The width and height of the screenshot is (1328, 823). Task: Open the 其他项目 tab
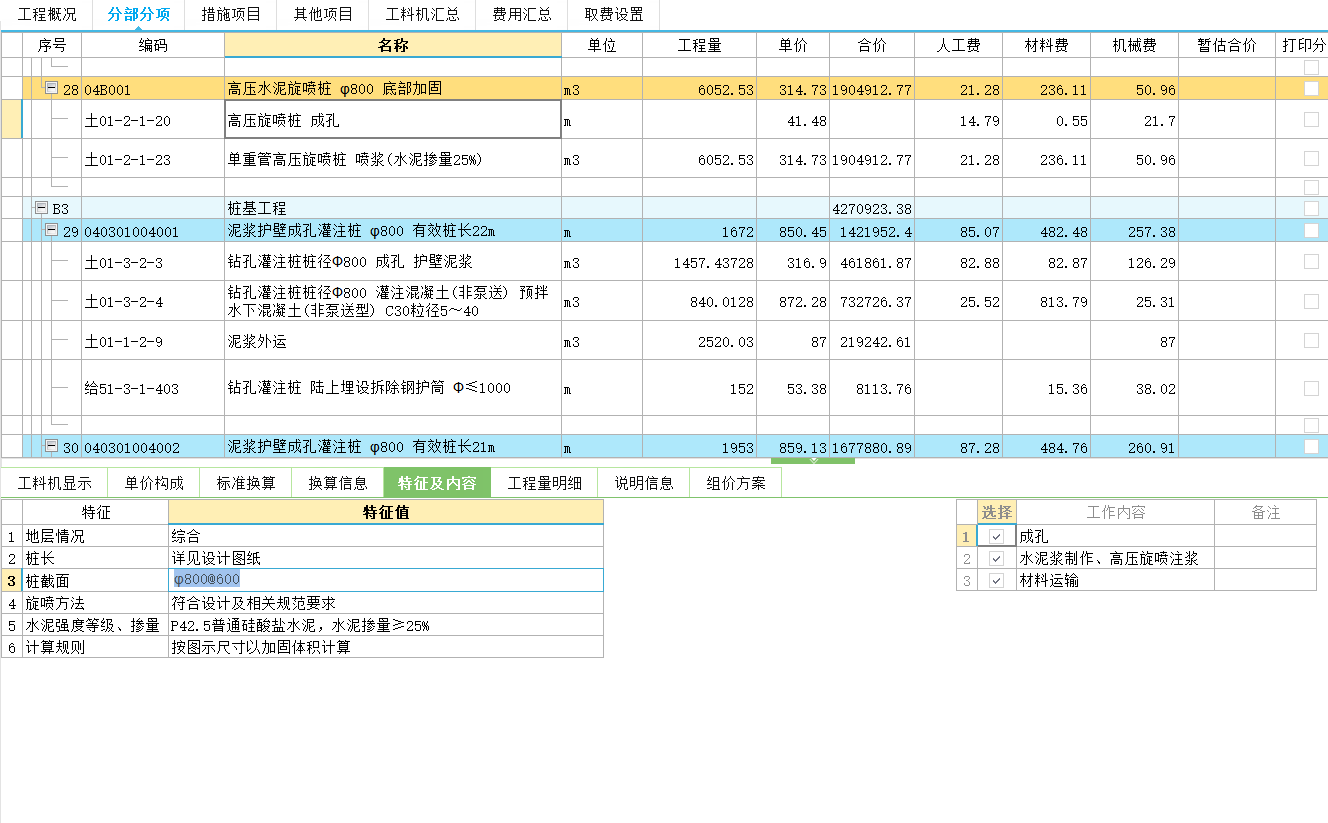(323, 14)
